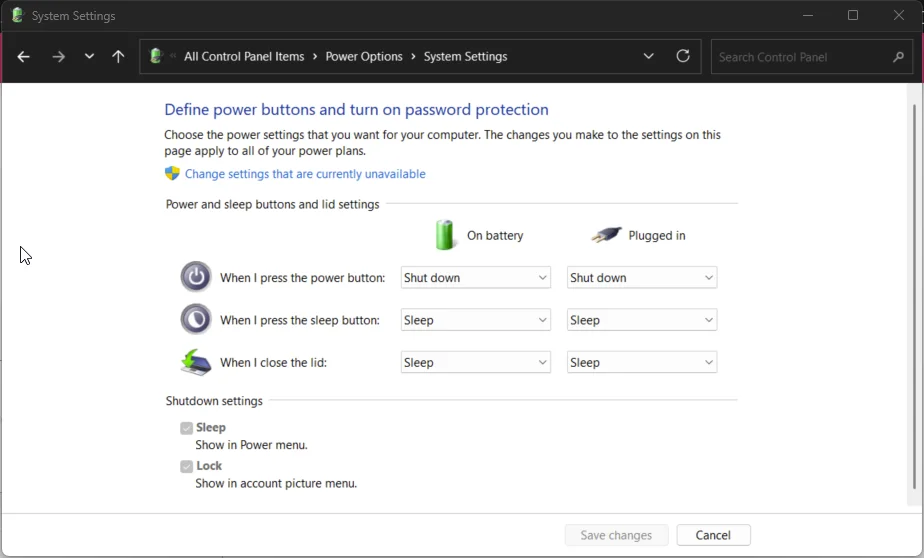Toggle the Lock checkbox in Shutdown settings
The height and width of the screenshot is (558, 924).
click(187, 466)
